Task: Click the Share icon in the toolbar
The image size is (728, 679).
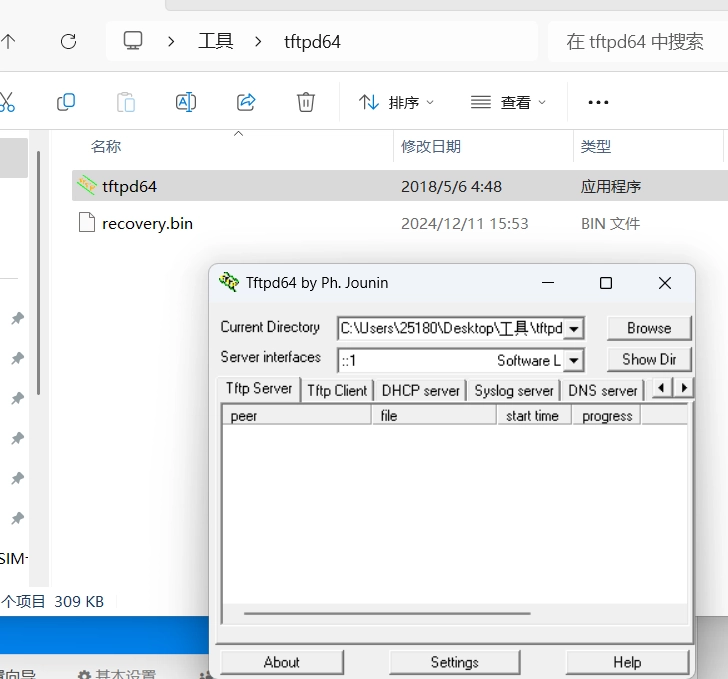Action: 246,102
